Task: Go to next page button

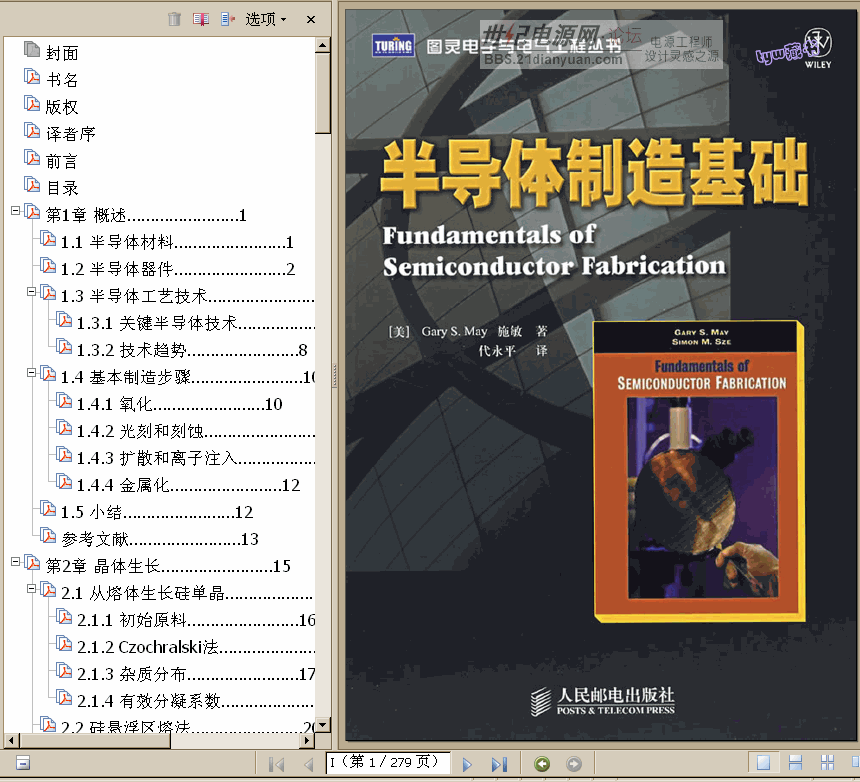Action: [x=467, y=764]
